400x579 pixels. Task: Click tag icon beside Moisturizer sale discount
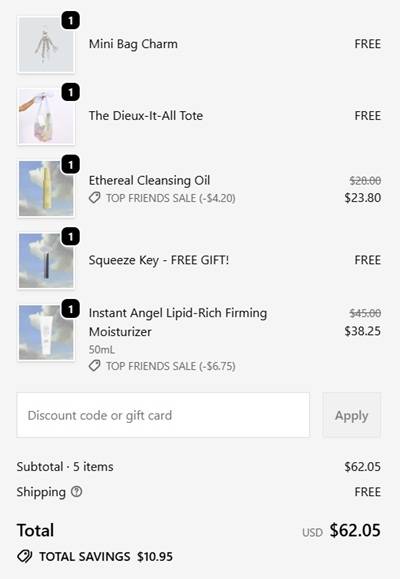[95, 366]
